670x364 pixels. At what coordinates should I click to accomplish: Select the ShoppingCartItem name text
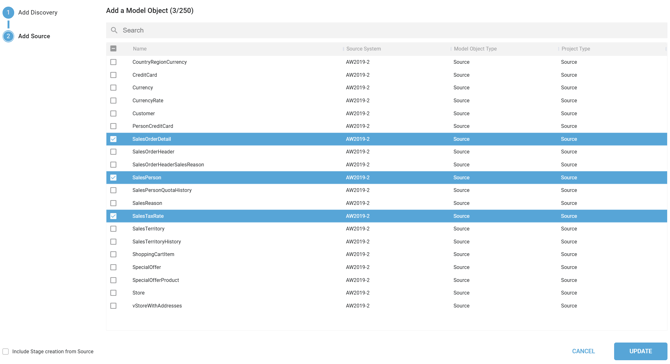click(x=153, y=254)
